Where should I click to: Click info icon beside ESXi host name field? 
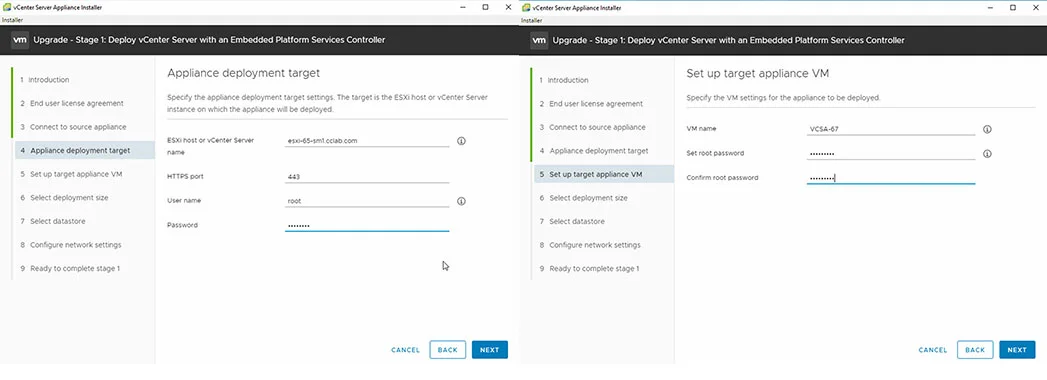click(x=461, y=141)
